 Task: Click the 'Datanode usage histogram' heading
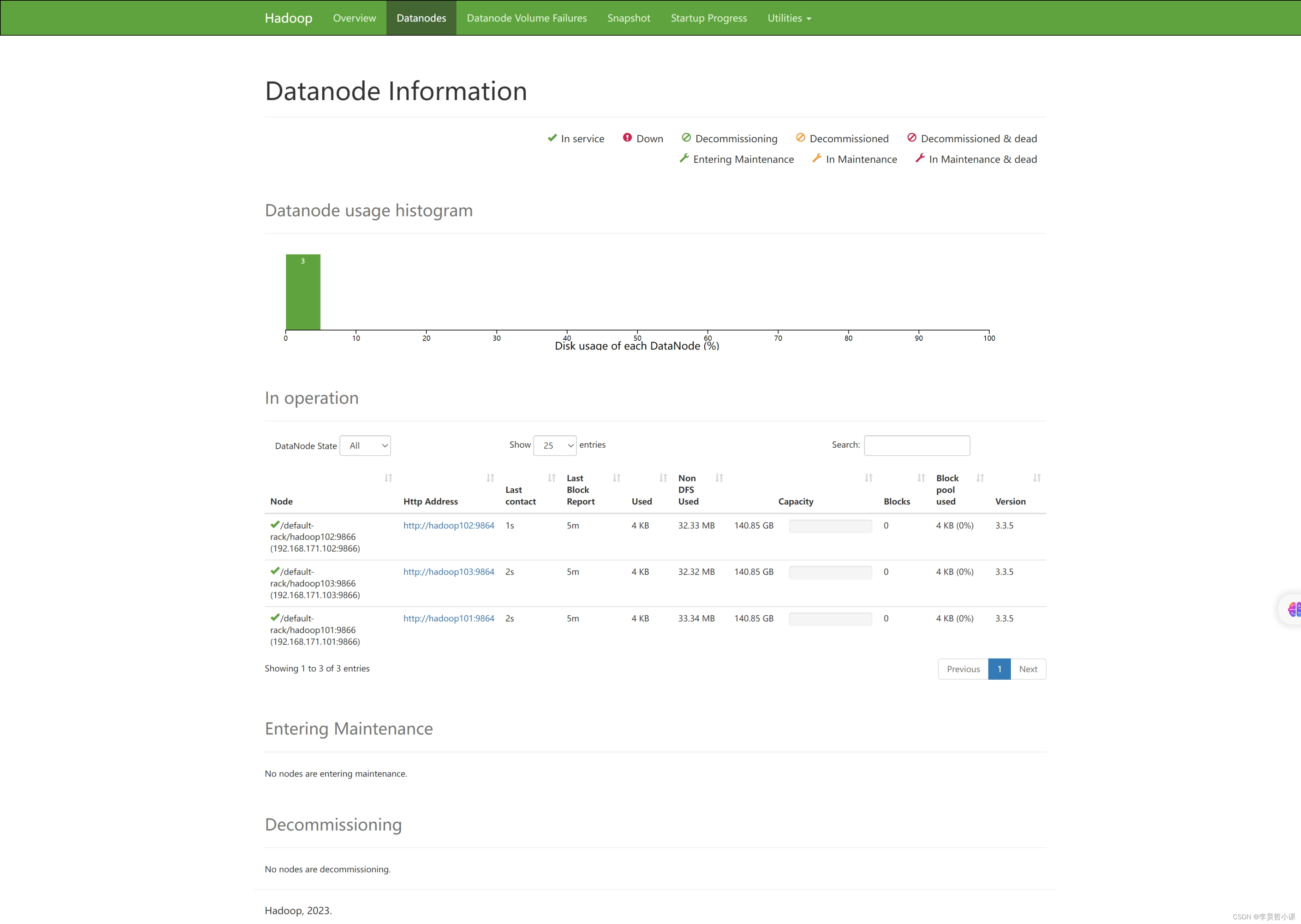point(369,210)
